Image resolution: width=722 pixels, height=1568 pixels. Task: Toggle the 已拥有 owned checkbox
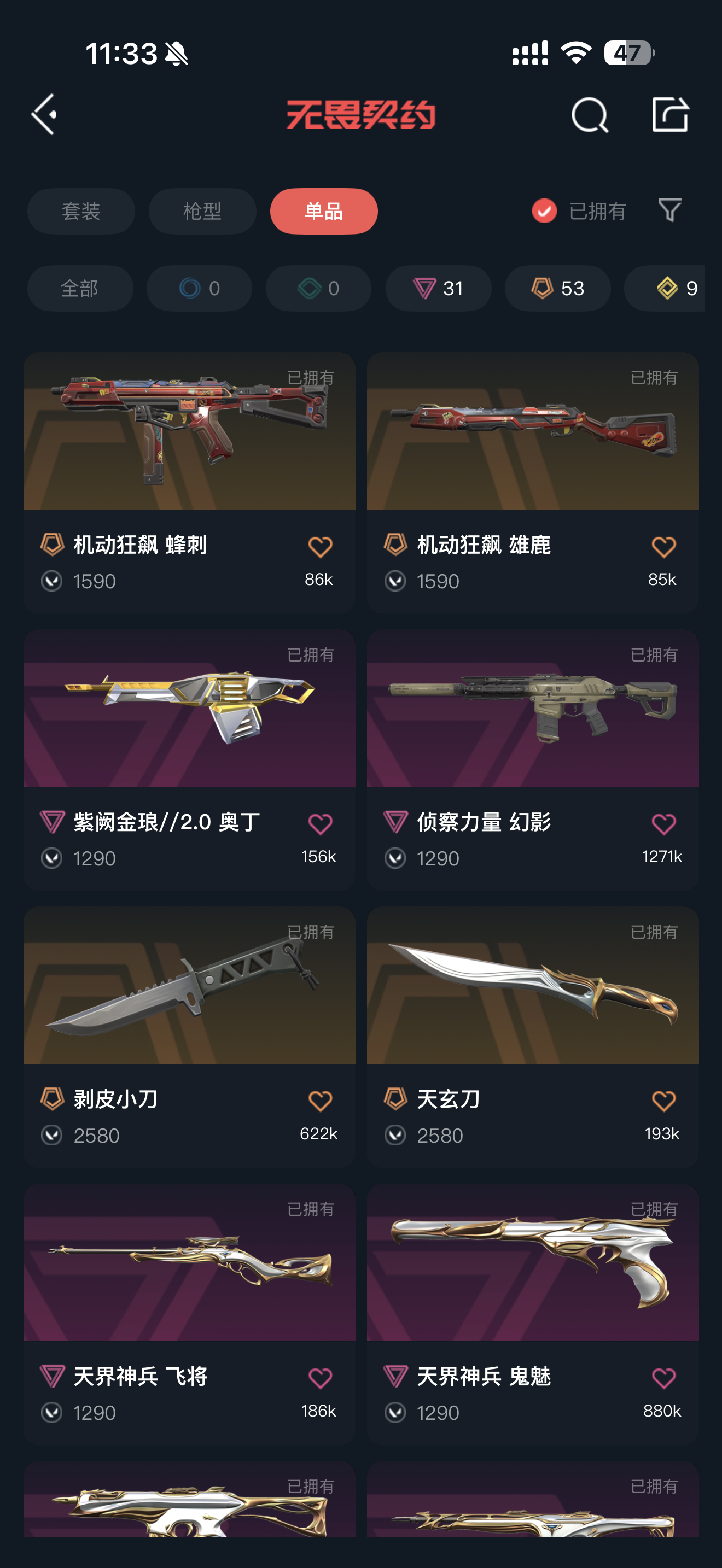[x=544, y=211]
